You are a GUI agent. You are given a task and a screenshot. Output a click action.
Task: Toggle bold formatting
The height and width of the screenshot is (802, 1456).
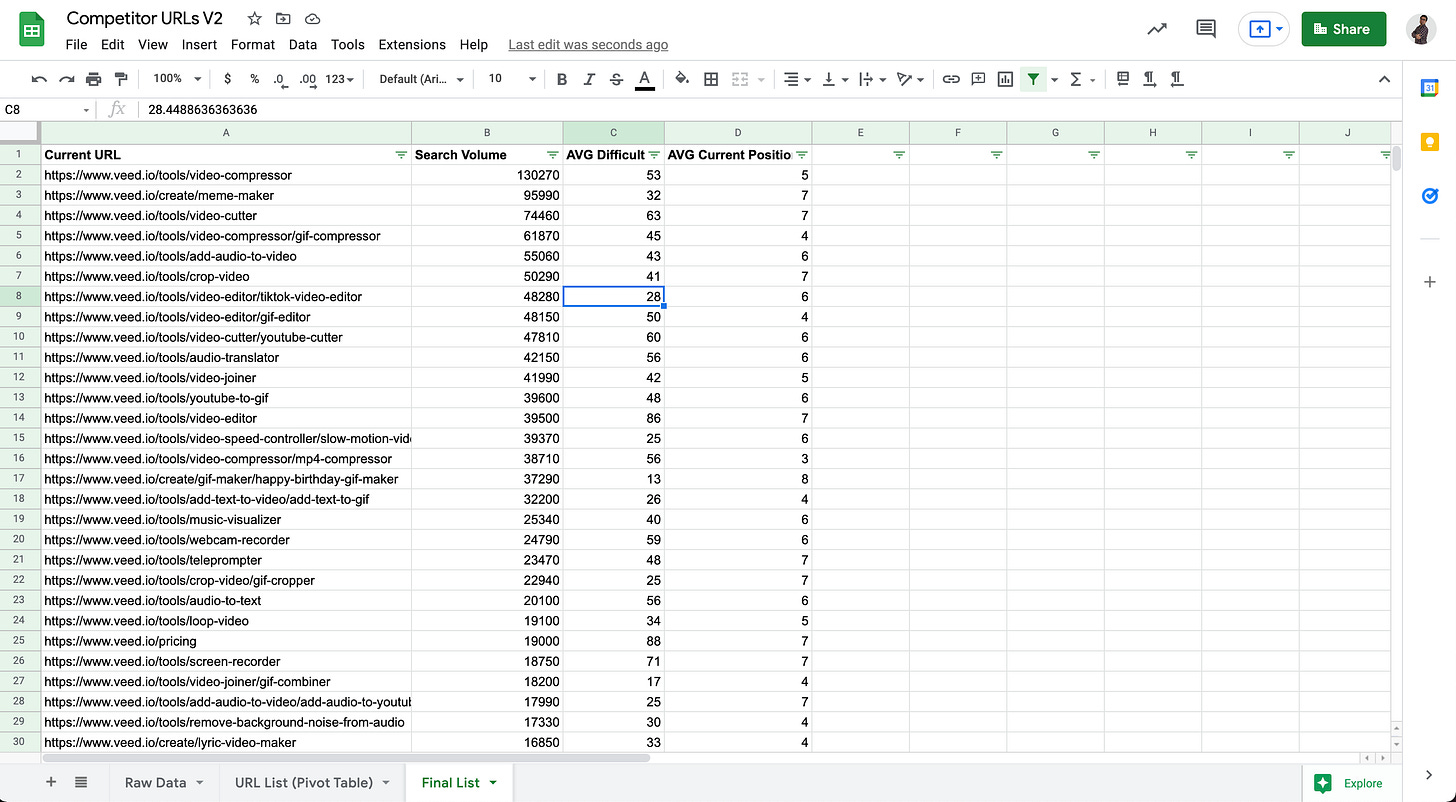(562, 79)
